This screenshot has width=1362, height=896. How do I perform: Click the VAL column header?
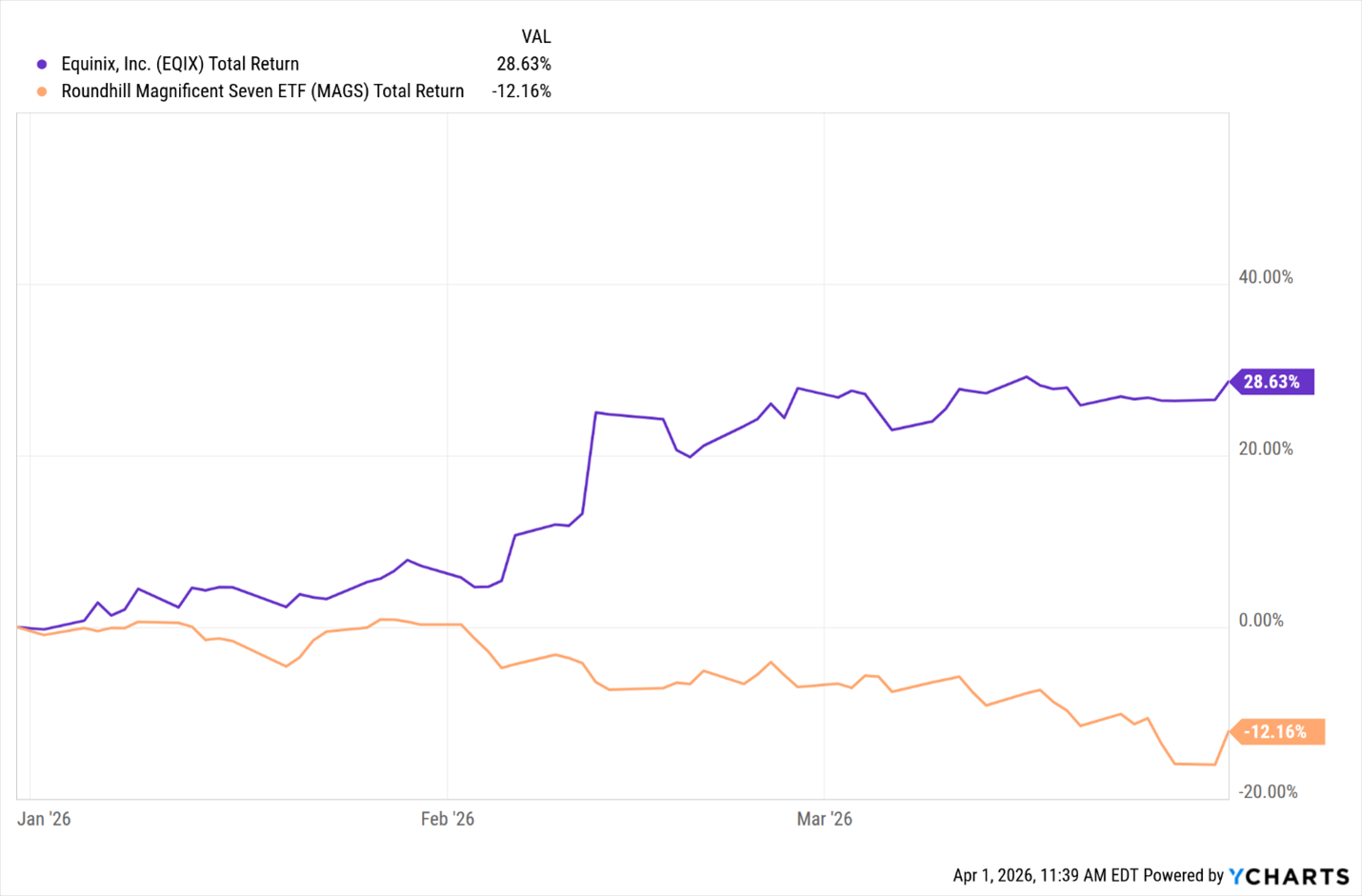535,37
